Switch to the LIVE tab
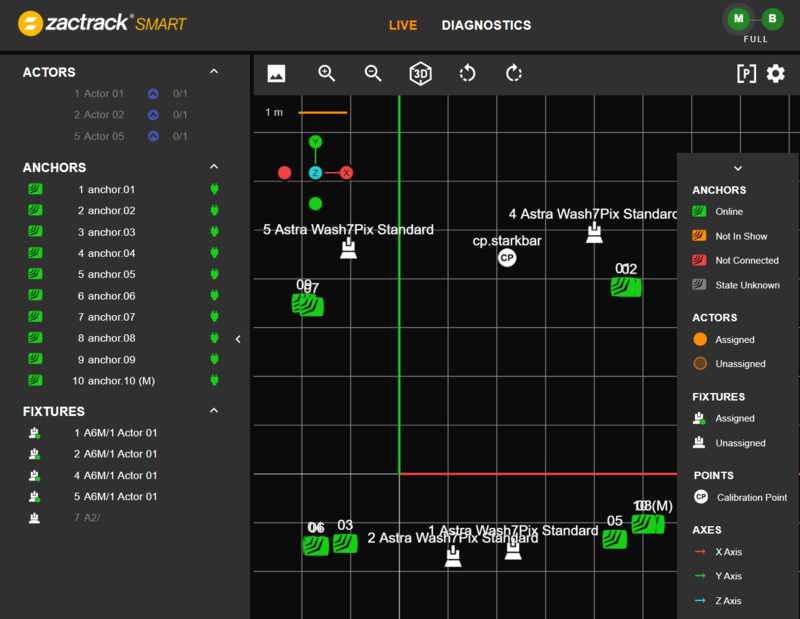This screenshot has height=619, width=800. (403, 25)
